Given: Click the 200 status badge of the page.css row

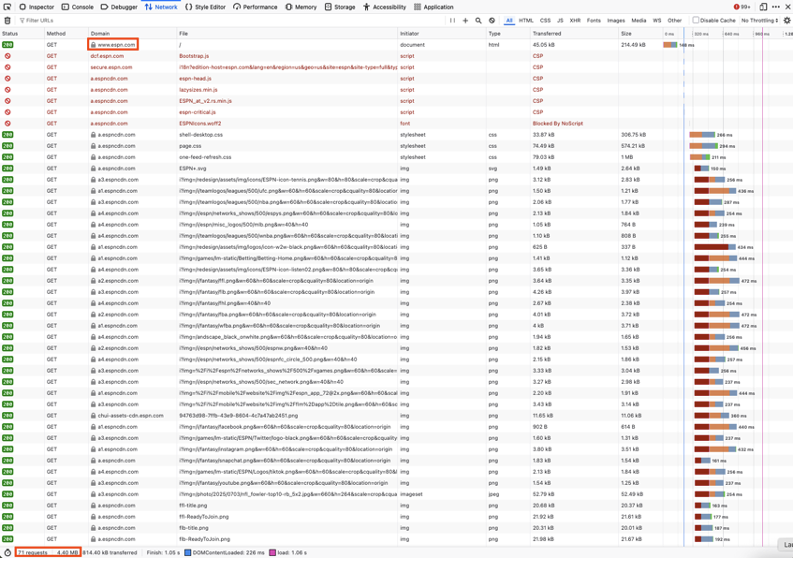Looking at the screenshot, I should [8, 146].
